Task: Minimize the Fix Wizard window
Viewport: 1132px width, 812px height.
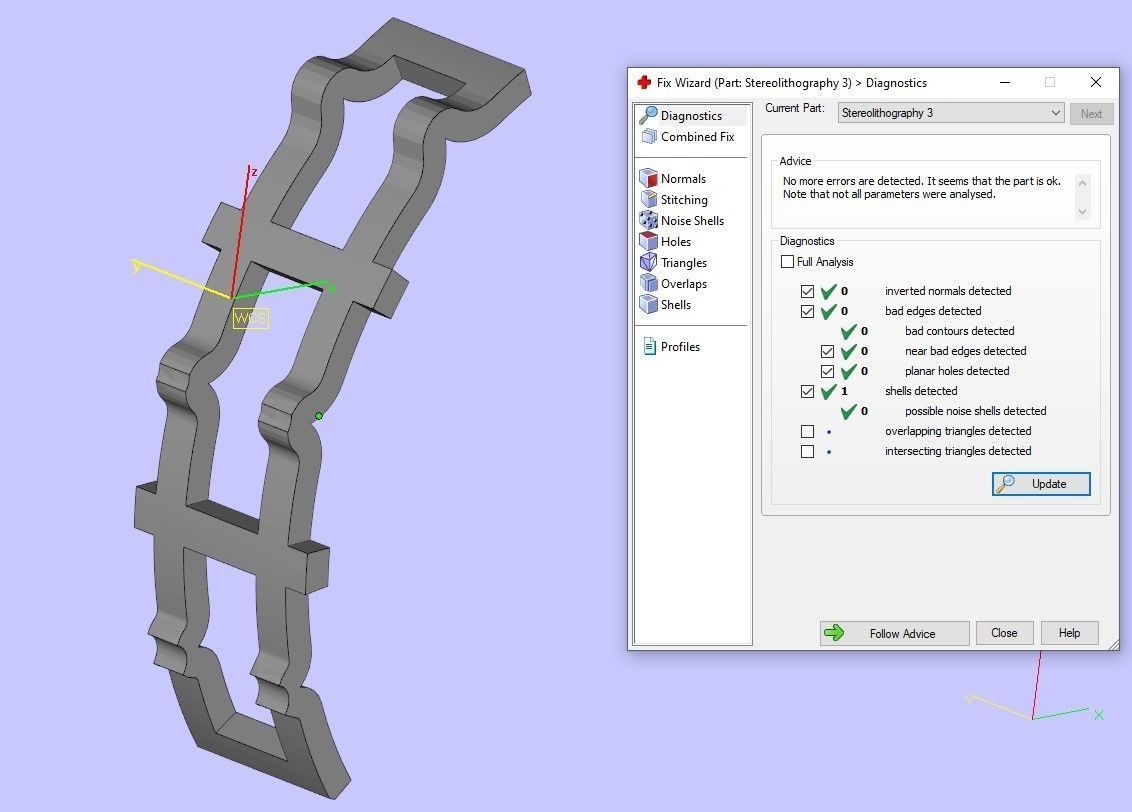Action: pyautogui.click(x=1004, y=82)
